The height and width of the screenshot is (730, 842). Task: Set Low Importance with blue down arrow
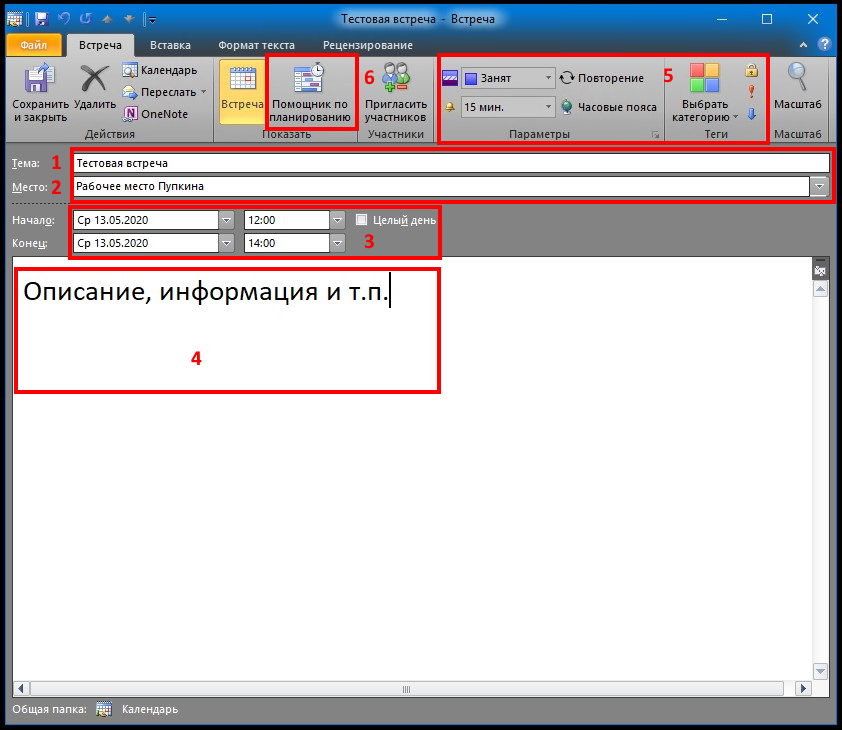coord(751,114)
